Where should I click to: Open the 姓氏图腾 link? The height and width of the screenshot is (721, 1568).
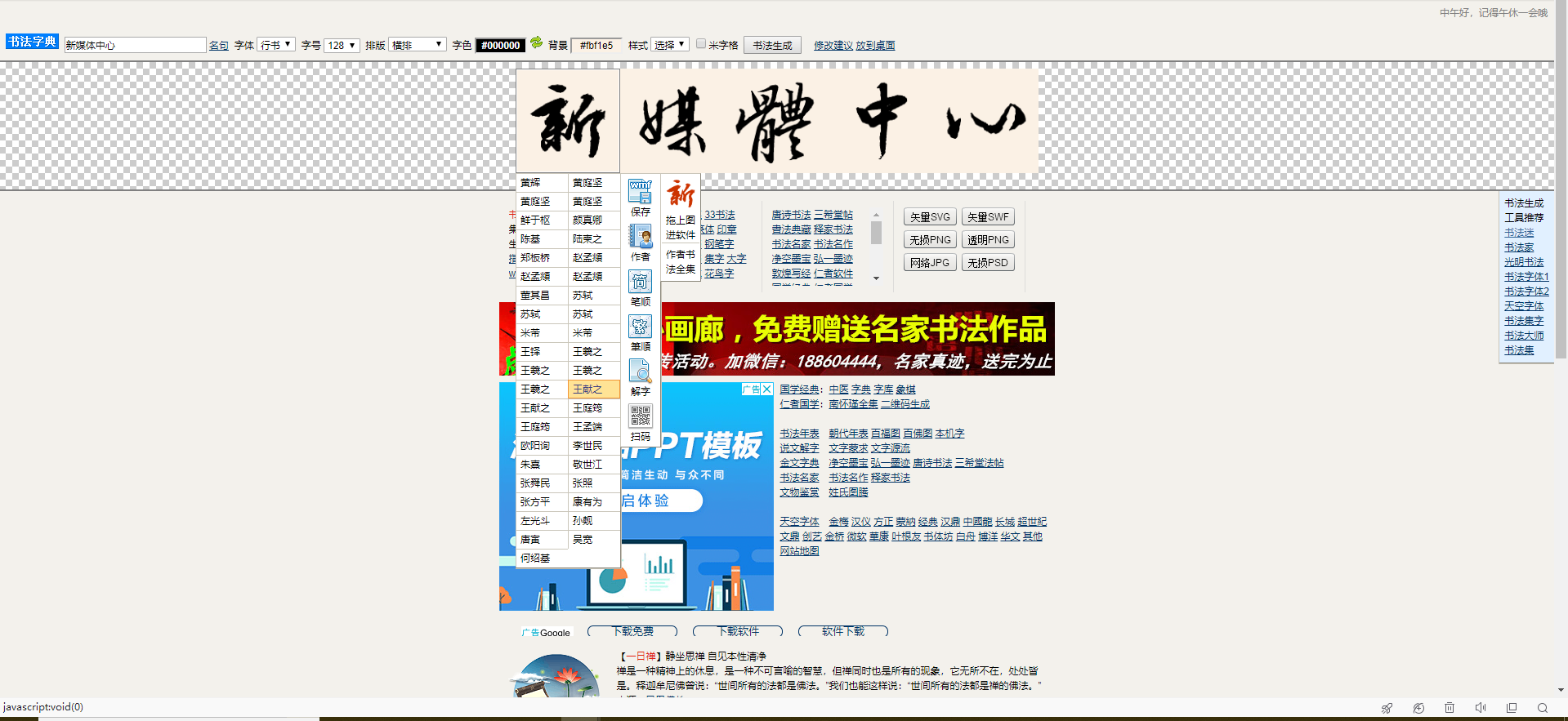[848, 492]
